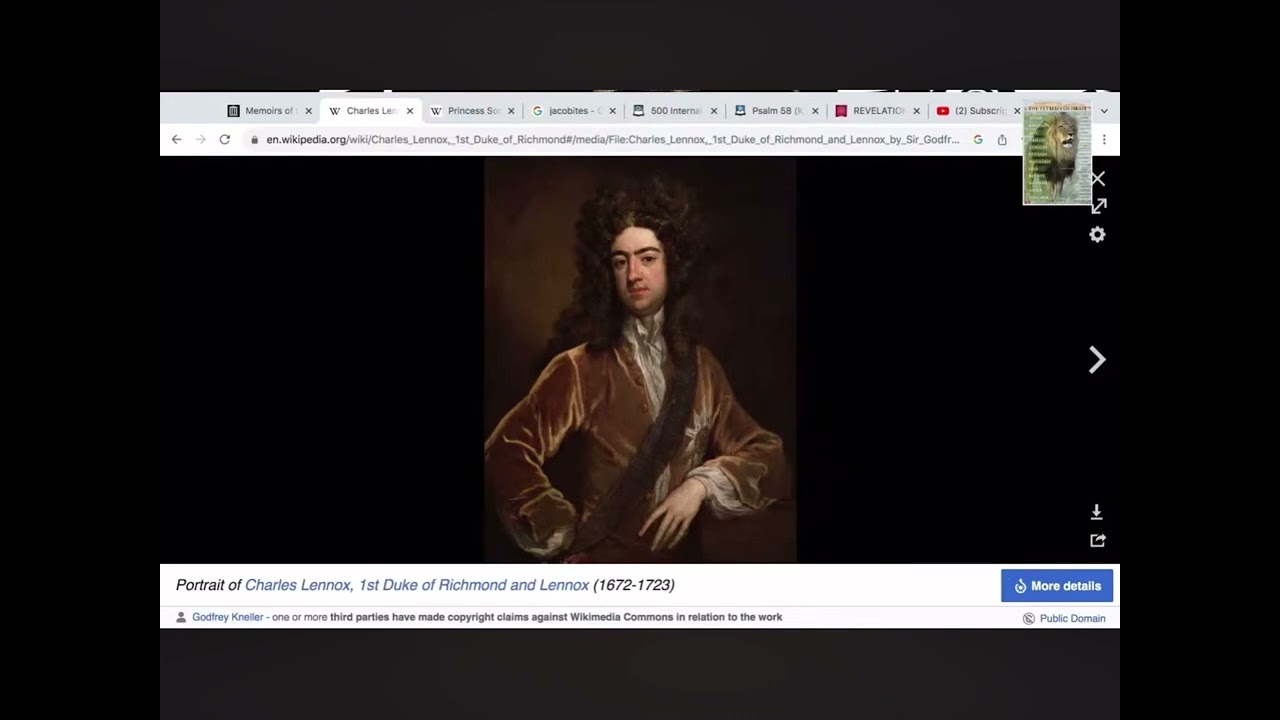Click the copyright claims notice text

[x=556, y=617]
